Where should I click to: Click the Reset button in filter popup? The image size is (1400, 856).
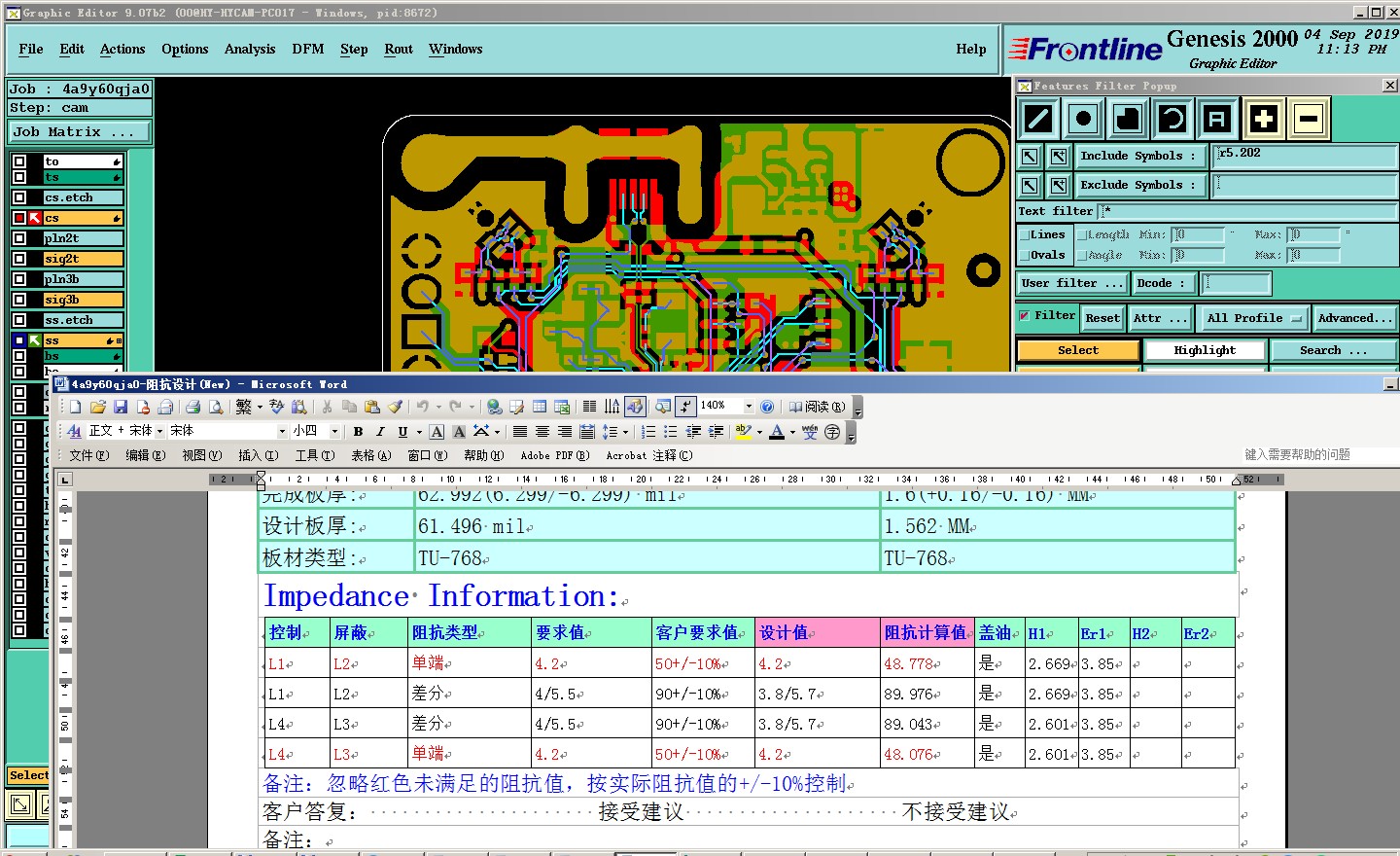[1102, 318]
